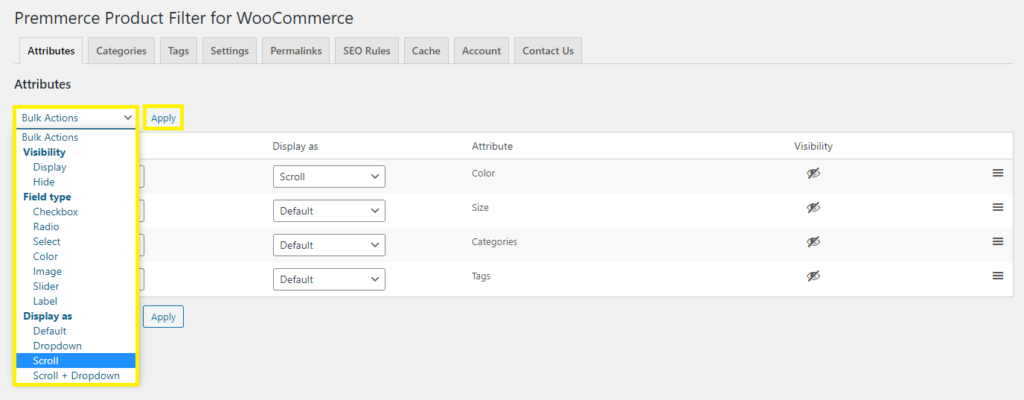The height and width of the screenshot is (400, 1024).
Task: Open the SEO Rules tab
Action: (x=367, y=51)
